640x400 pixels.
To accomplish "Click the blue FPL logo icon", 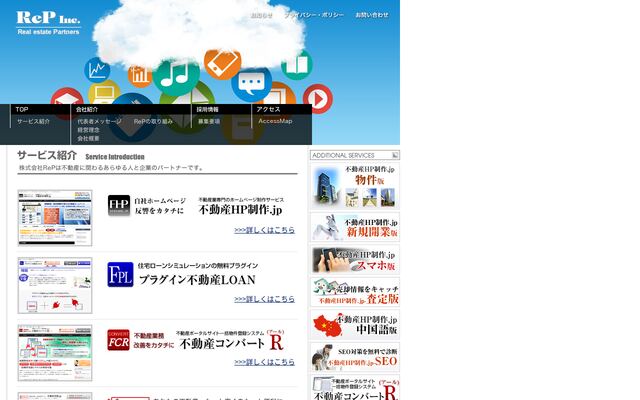I will (120, 274).
